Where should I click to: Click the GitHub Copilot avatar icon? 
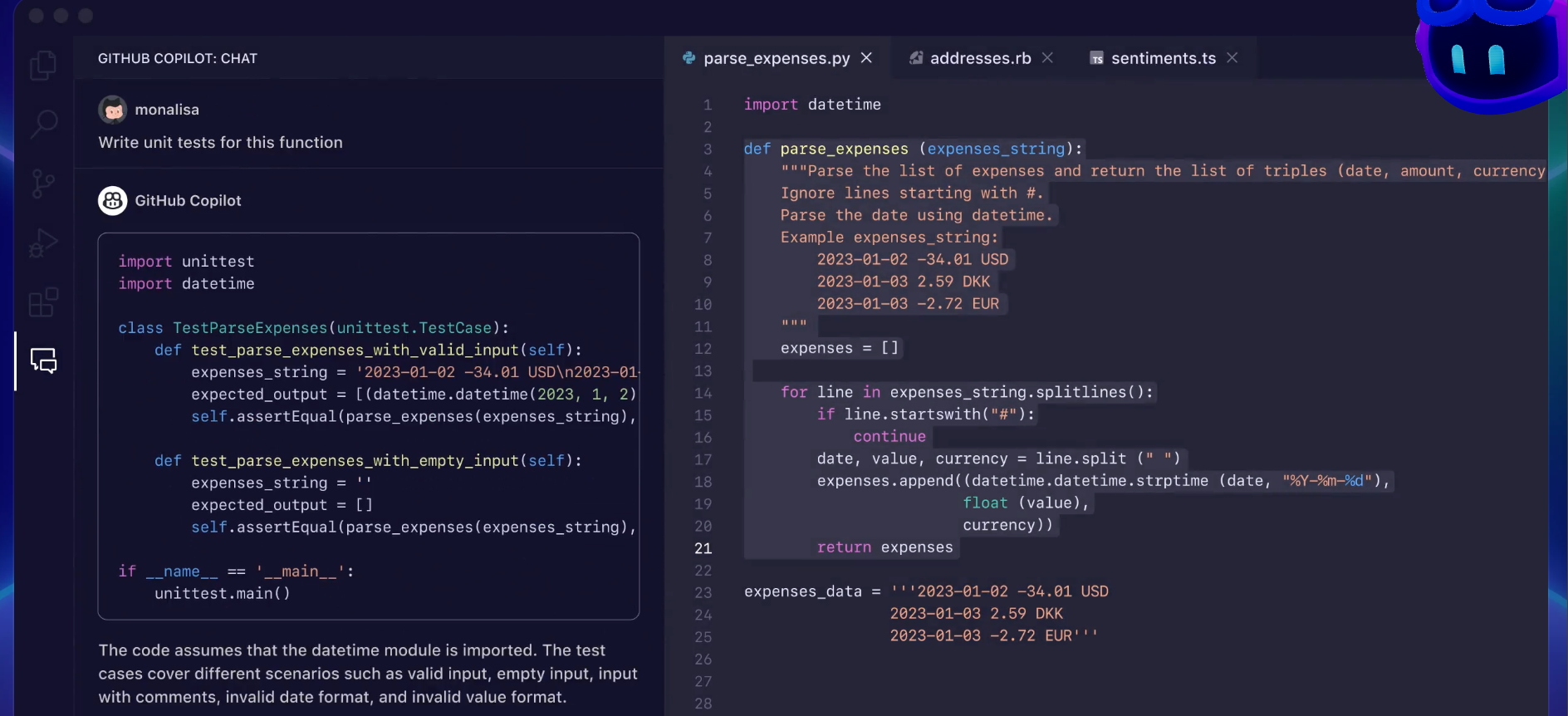point(113,200)
